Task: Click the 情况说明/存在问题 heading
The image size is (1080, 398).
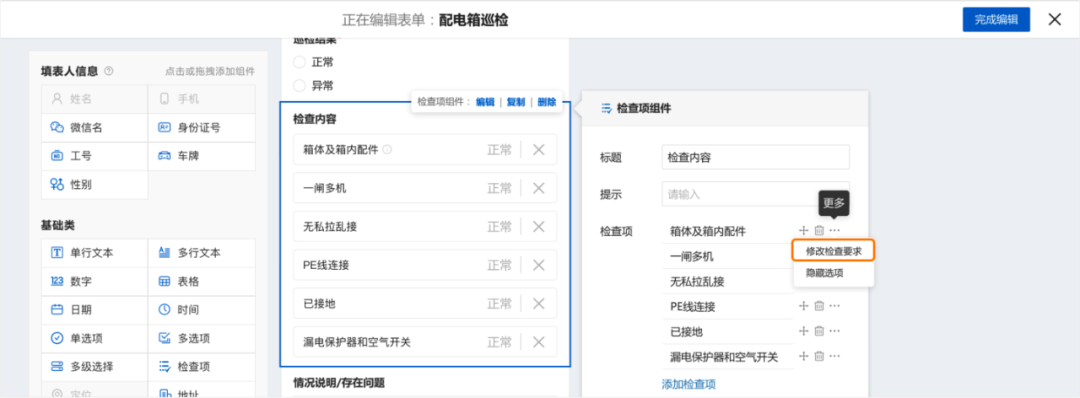Action: coord(339,382)
